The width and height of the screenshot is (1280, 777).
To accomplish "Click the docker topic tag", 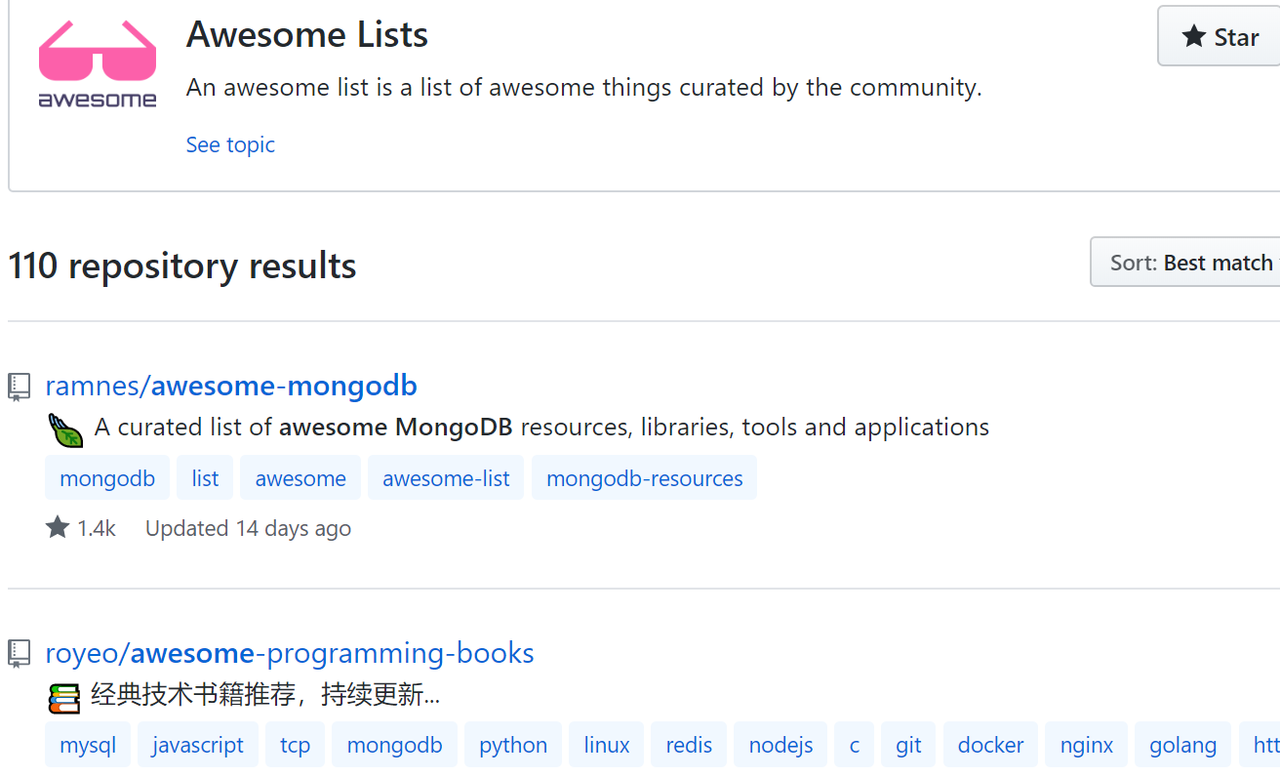I will click(990, 745).
